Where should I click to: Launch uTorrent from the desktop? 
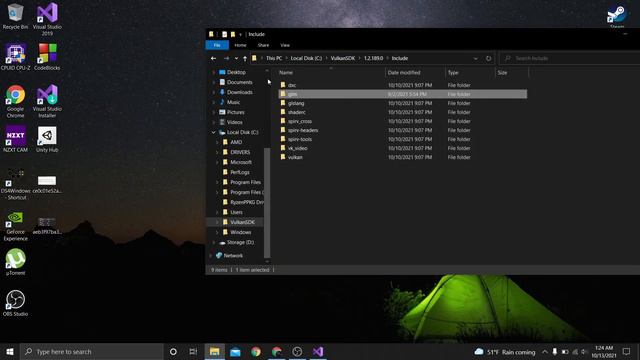[x=16, y=262]
